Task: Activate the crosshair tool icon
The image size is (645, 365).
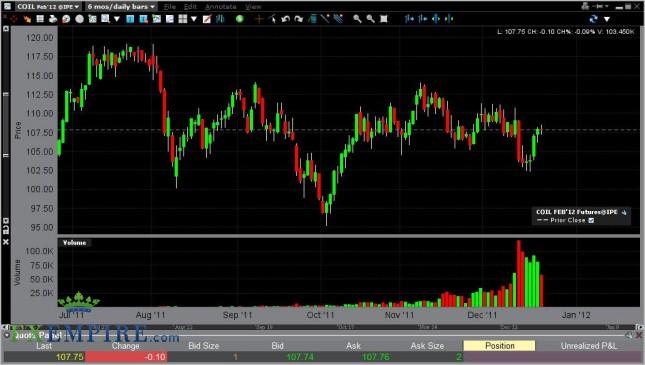Action: [x=259, y=19]
